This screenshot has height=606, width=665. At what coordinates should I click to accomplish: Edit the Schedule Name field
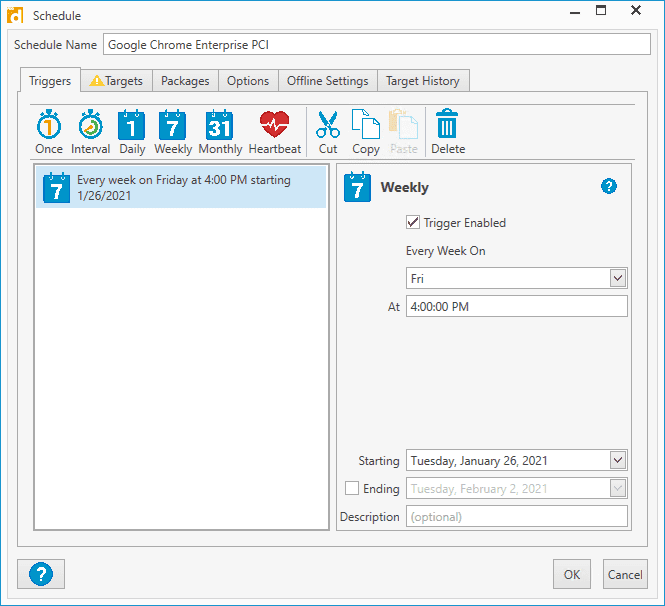click(x=377, y=44)
